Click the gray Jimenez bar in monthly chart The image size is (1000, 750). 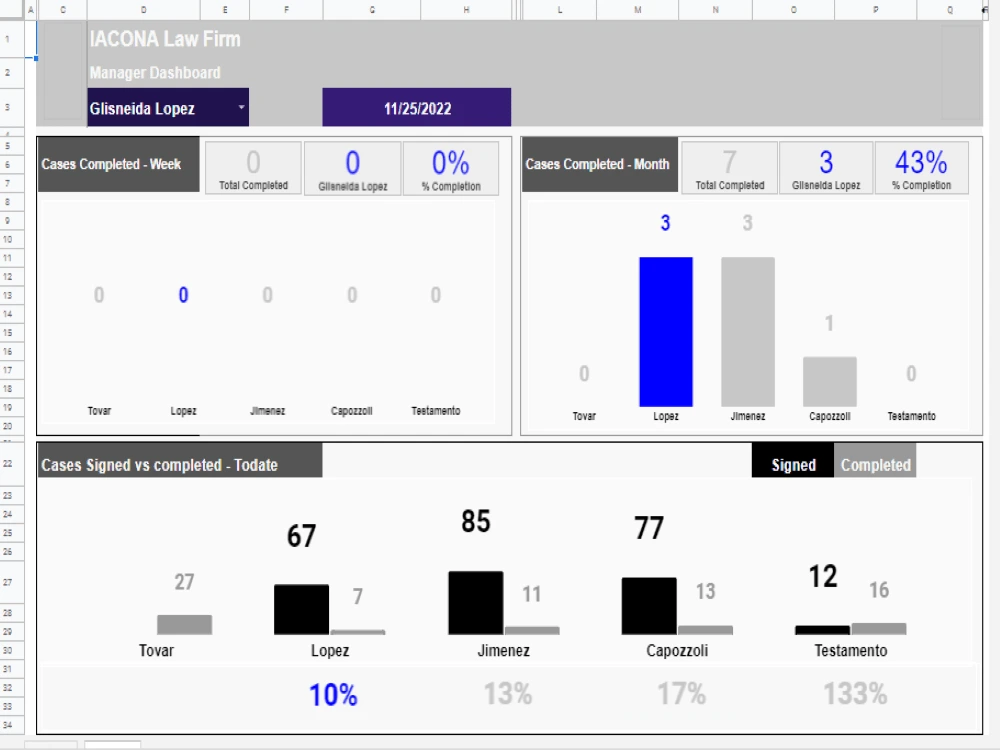[x=748, y=330]
